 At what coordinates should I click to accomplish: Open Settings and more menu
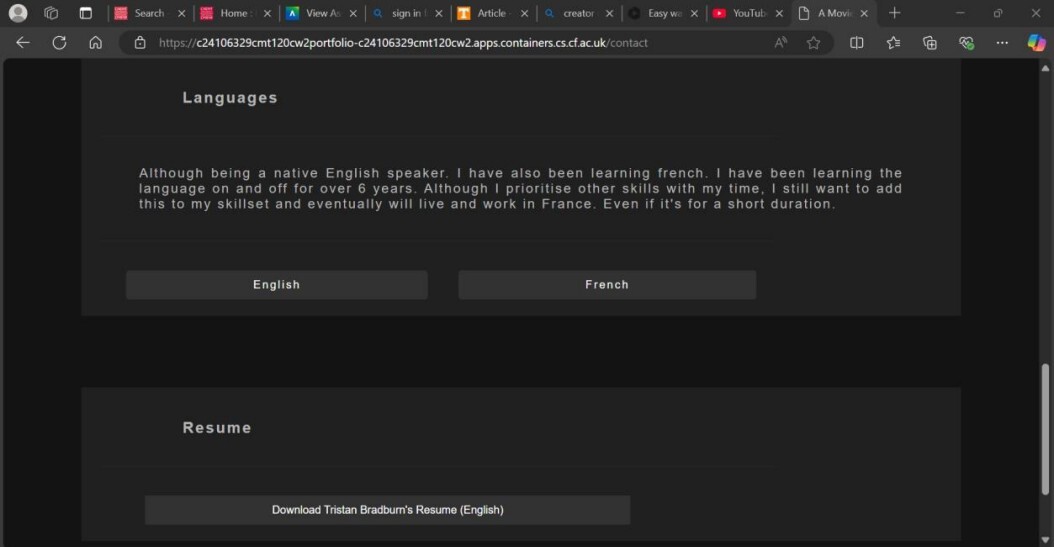click(x=1002, y=42)
